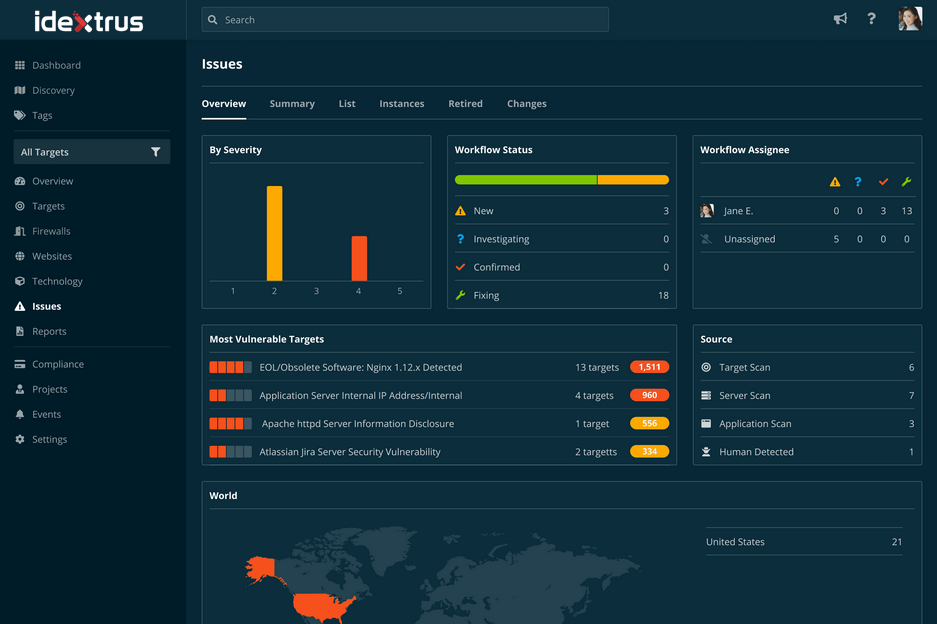The image size is (937, 624).
Task: Open the Instances tab
Action: (401, 104)
